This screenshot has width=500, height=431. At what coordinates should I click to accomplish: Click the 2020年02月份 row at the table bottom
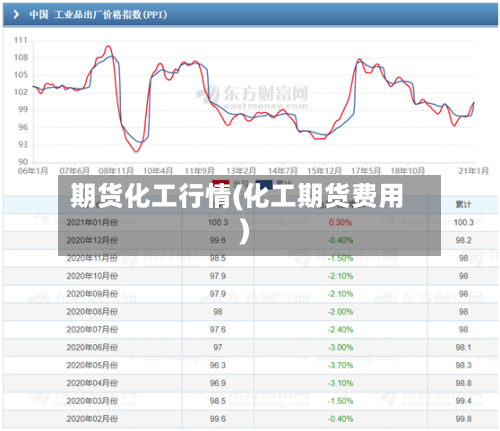pyautogui.click(x=250, y=419)
